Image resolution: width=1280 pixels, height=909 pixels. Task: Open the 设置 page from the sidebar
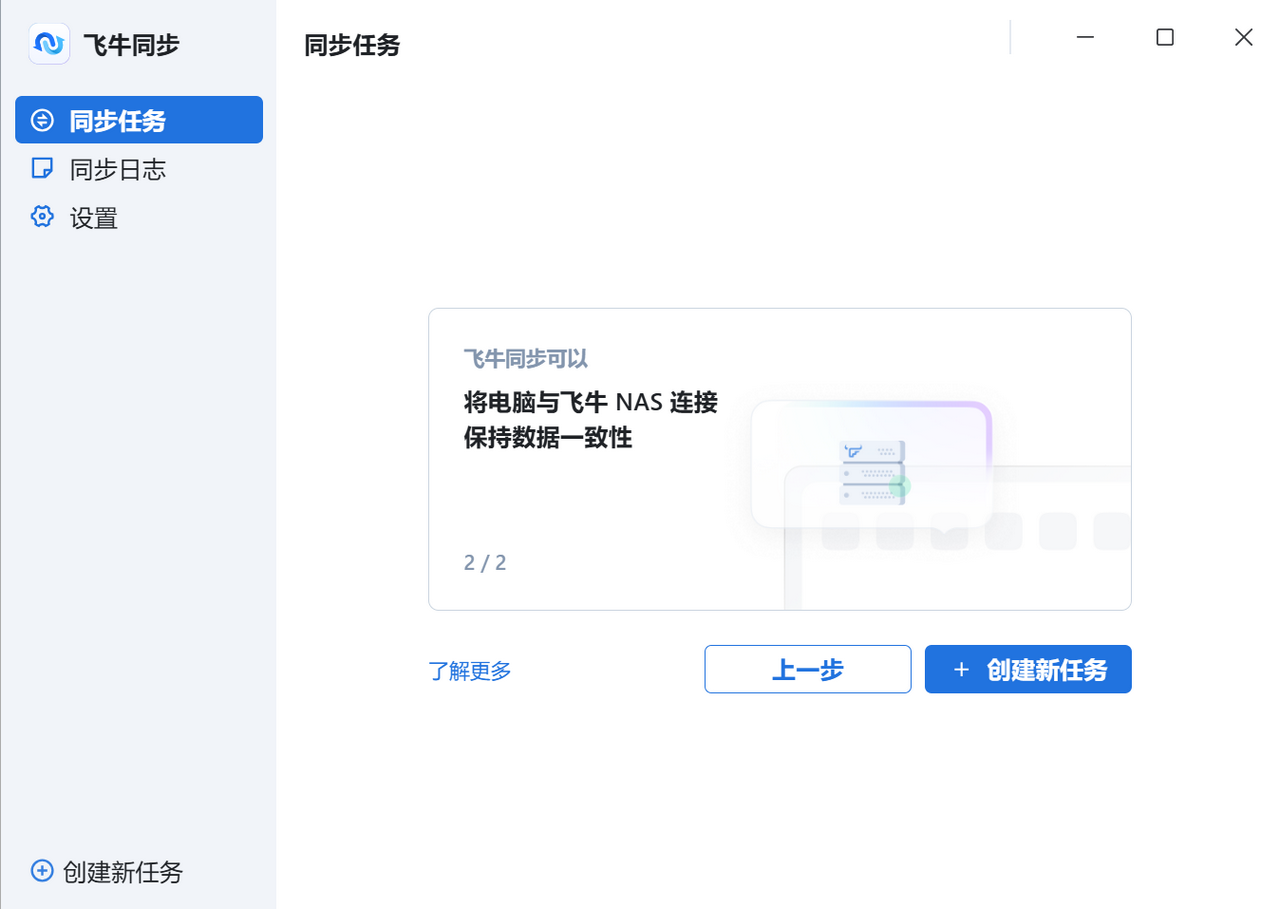[93, 217]
